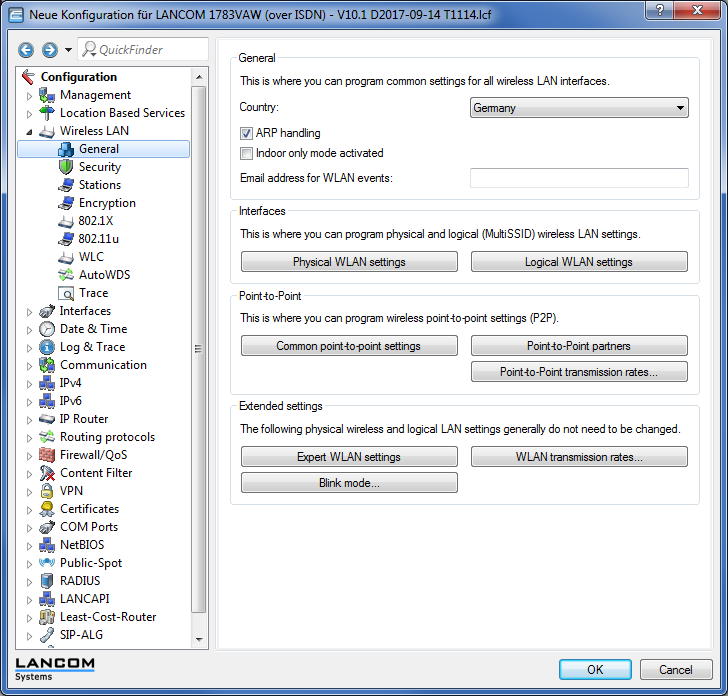Click the Date & Time clock icon

point(47,329)
